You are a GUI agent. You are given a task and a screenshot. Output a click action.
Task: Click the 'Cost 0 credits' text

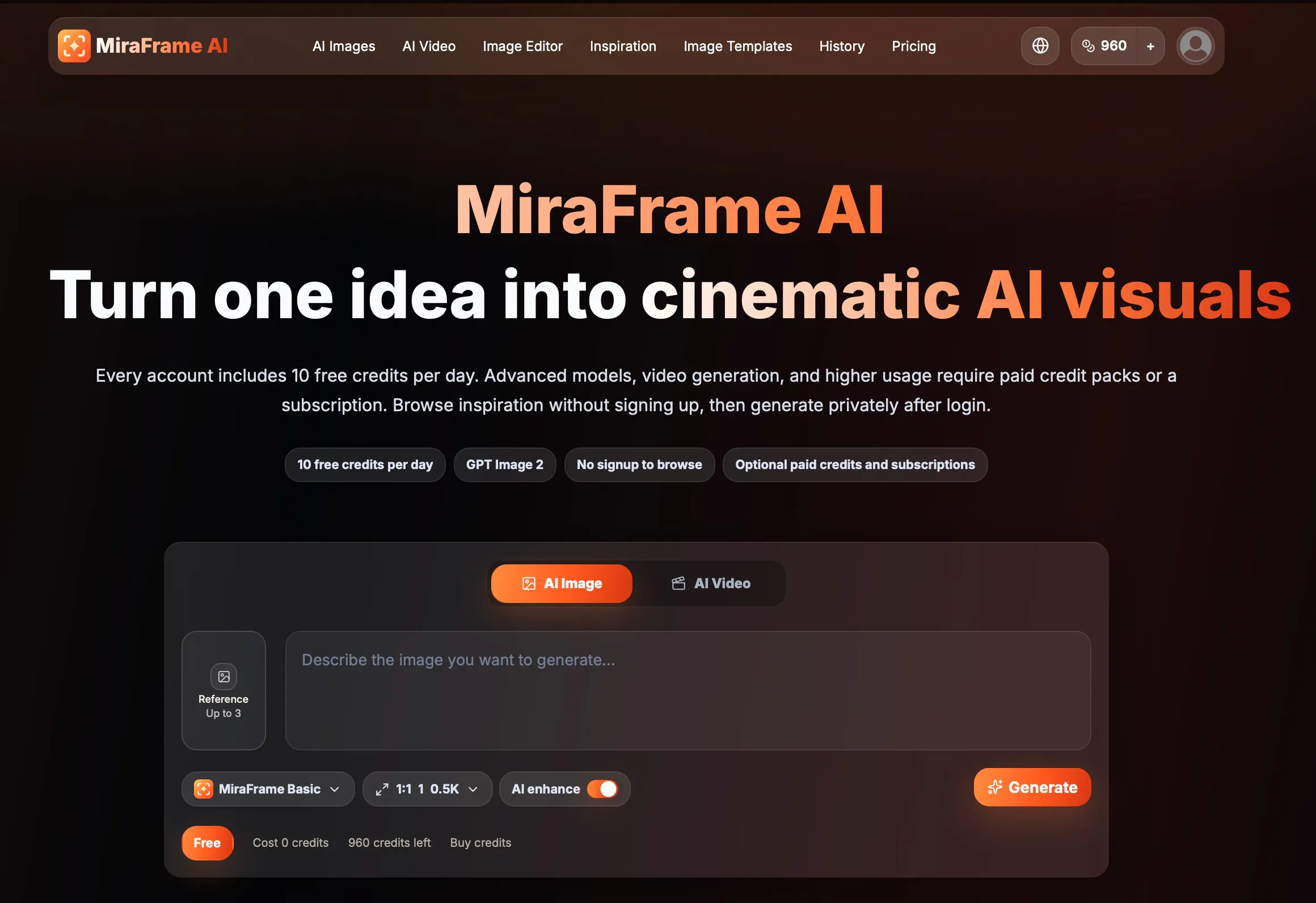[290, 843]
